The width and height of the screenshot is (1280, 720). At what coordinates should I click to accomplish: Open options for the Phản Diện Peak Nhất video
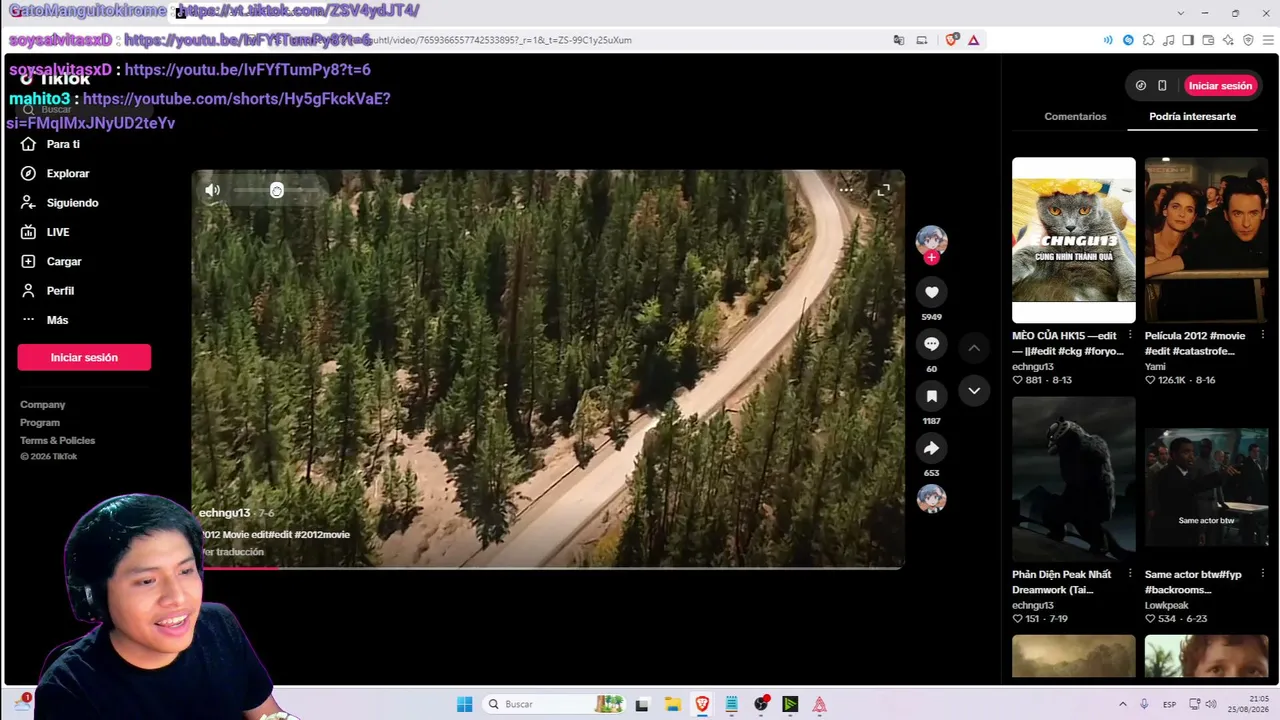point(1130,574)
